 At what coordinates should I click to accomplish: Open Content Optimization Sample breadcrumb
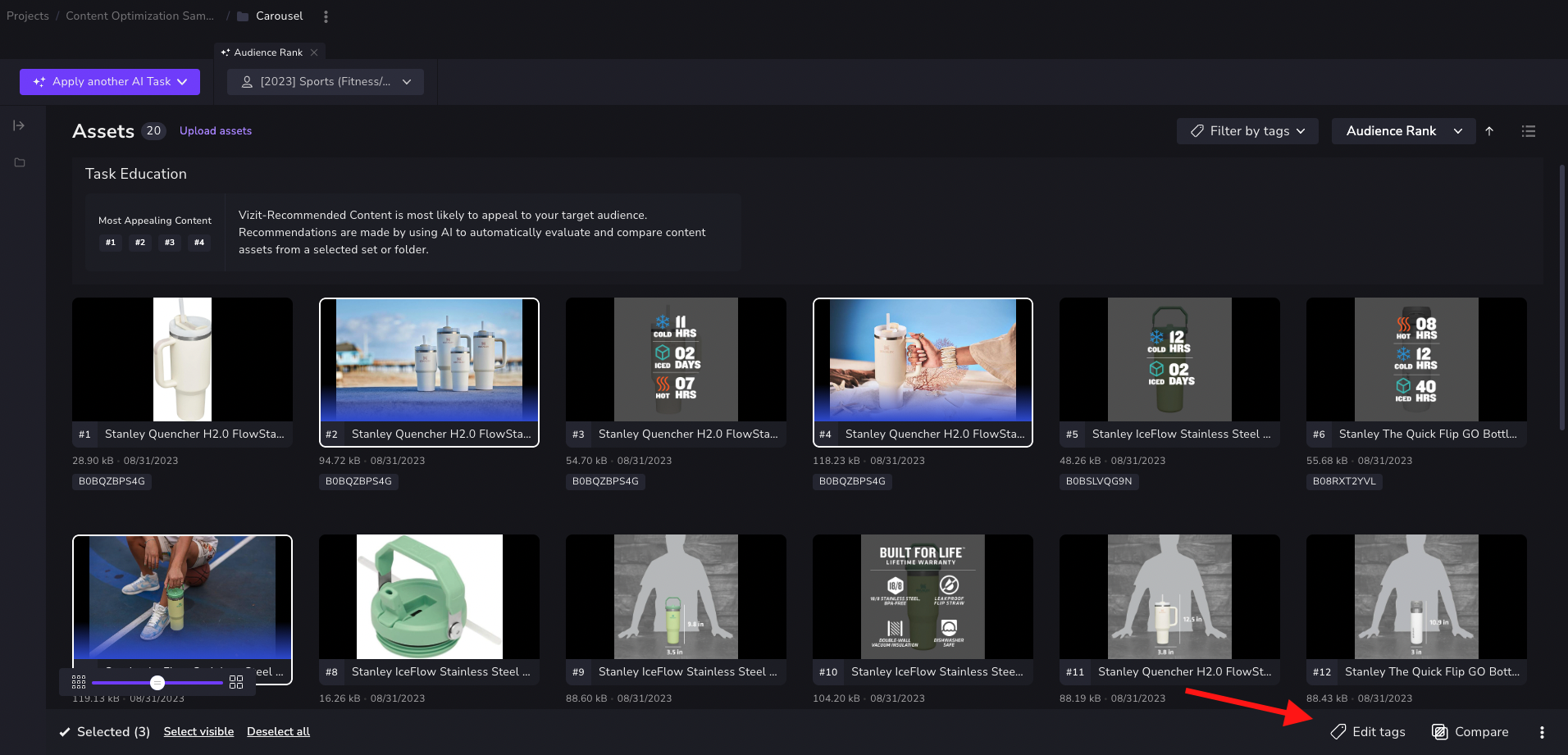pos(139,16)
